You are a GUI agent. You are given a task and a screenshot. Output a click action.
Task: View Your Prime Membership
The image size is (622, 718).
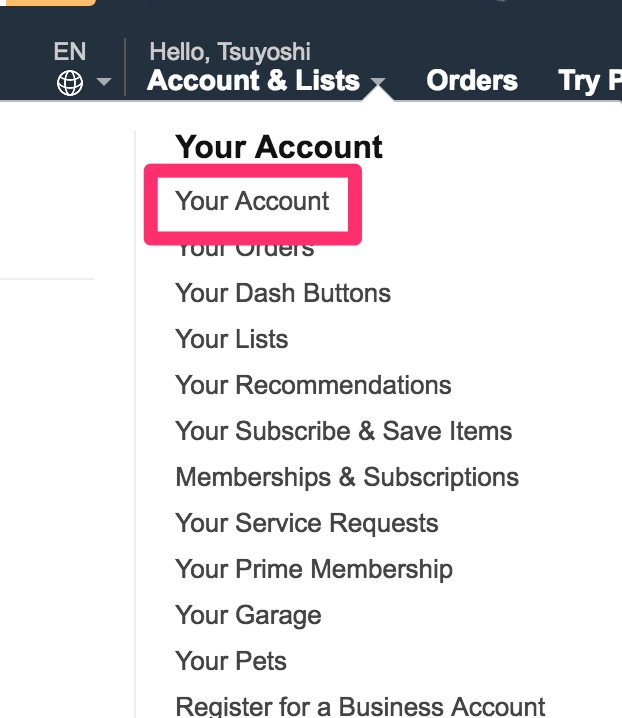pyautogui.click(x=314, y=569)
